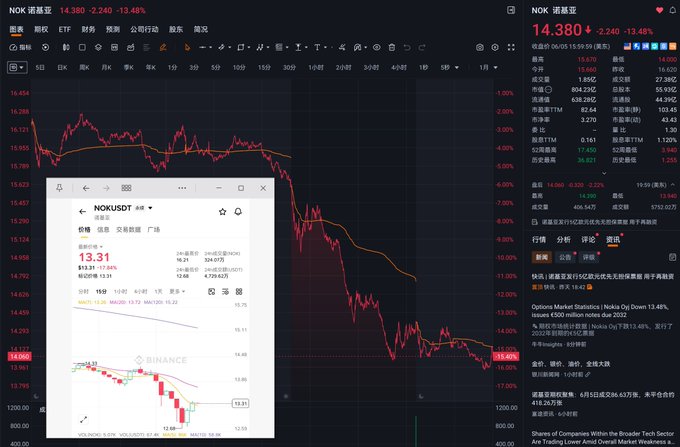Image resolution: width=680 pixels, height=447 pixels.
Task: Click the 13.31 price label in popup chart
Action: (x=240, y=403)
